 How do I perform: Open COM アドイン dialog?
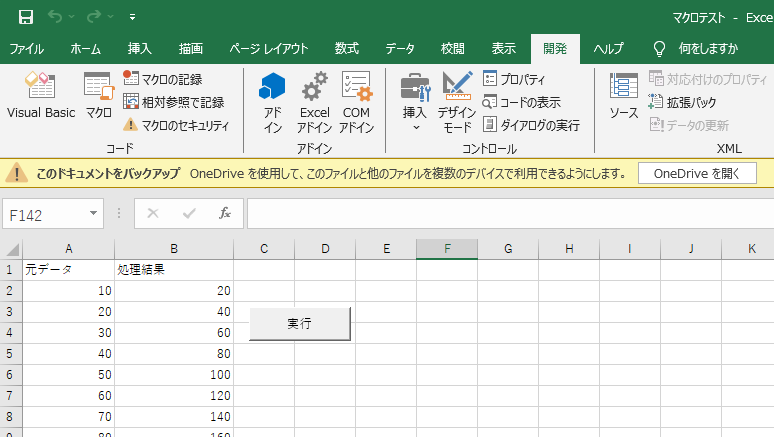click(x=355, y=102)
